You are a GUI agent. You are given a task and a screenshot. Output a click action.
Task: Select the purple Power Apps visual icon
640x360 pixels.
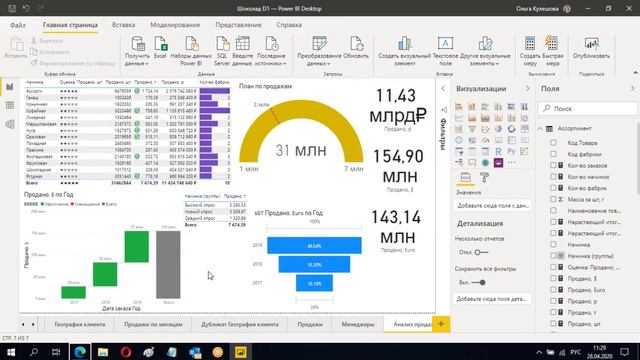[498, 162]
